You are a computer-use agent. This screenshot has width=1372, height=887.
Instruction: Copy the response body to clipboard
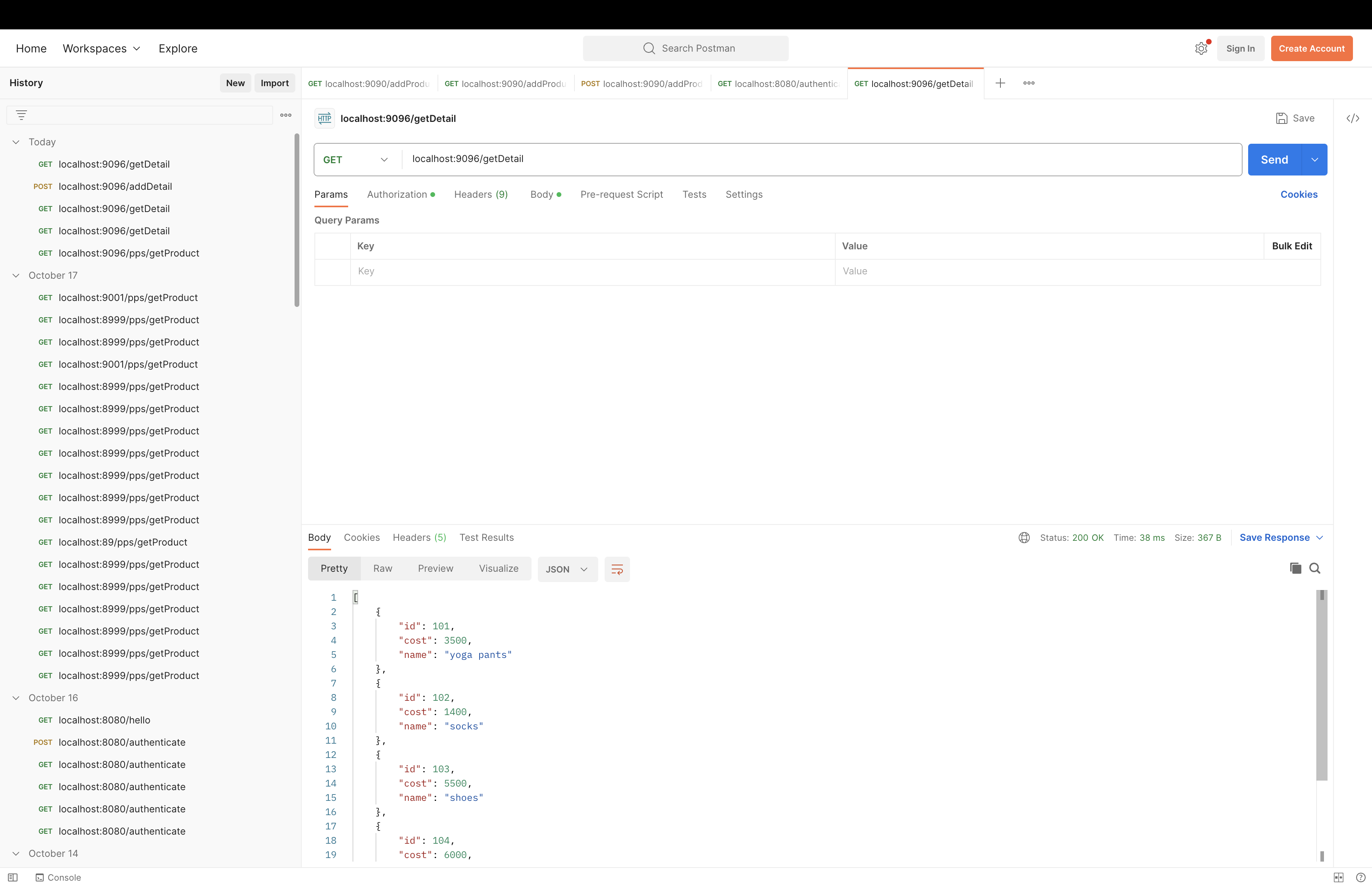pyautogui.click(x=1295, y=568)
